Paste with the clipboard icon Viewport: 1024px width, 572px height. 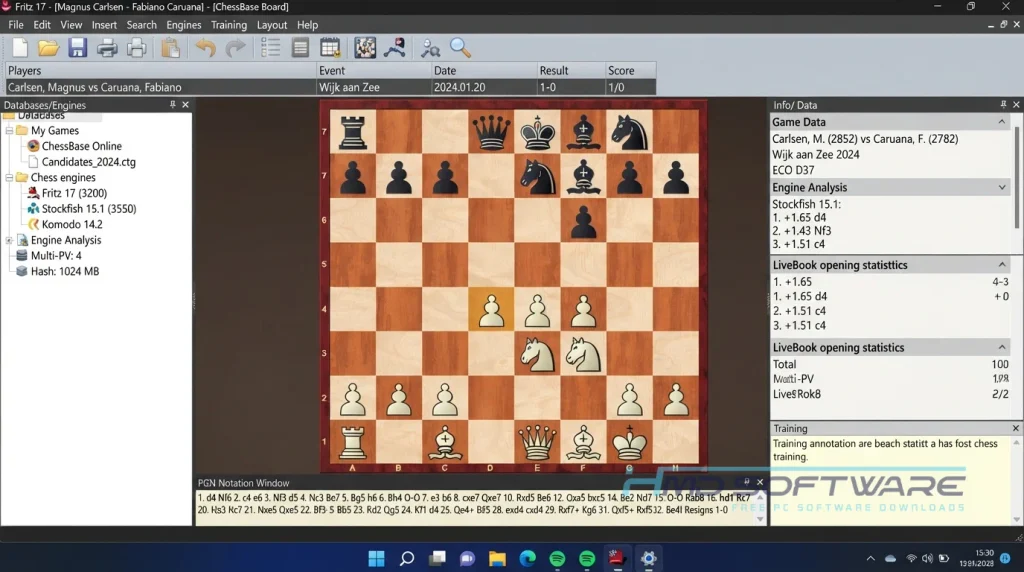pyautogui.click(x=170, y=48)
